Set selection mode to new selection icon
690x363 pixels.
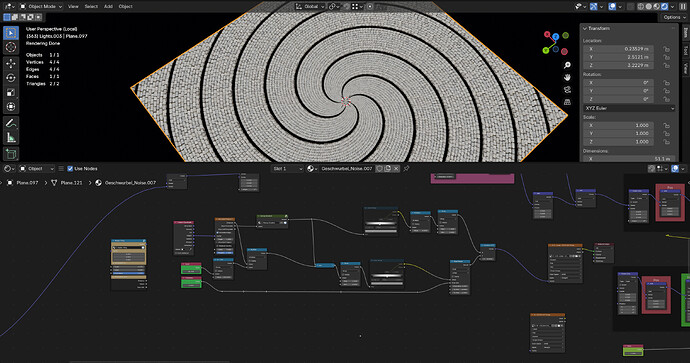coord(7,17)
